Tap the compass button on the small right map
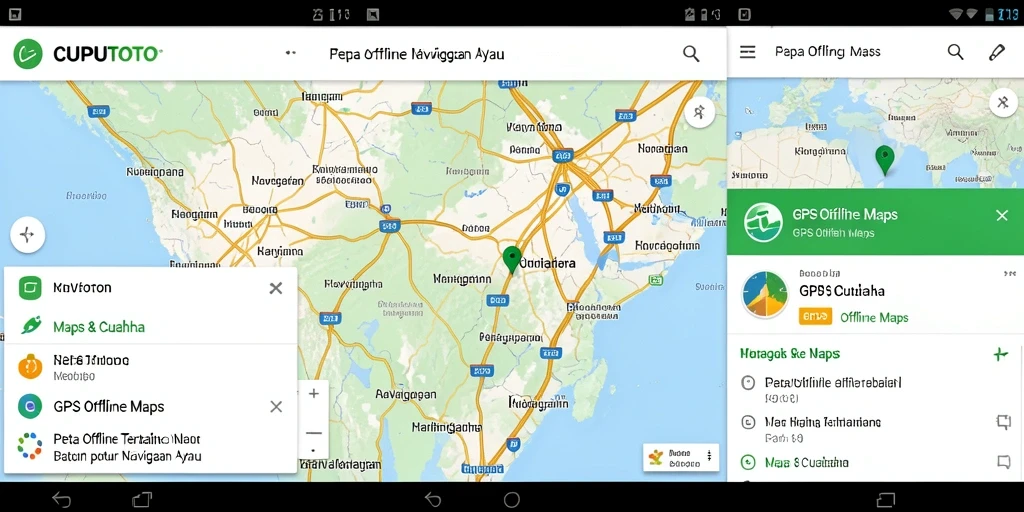Image resolution: width=1024 pixels, height=512 pixels. coord(1004,103)
